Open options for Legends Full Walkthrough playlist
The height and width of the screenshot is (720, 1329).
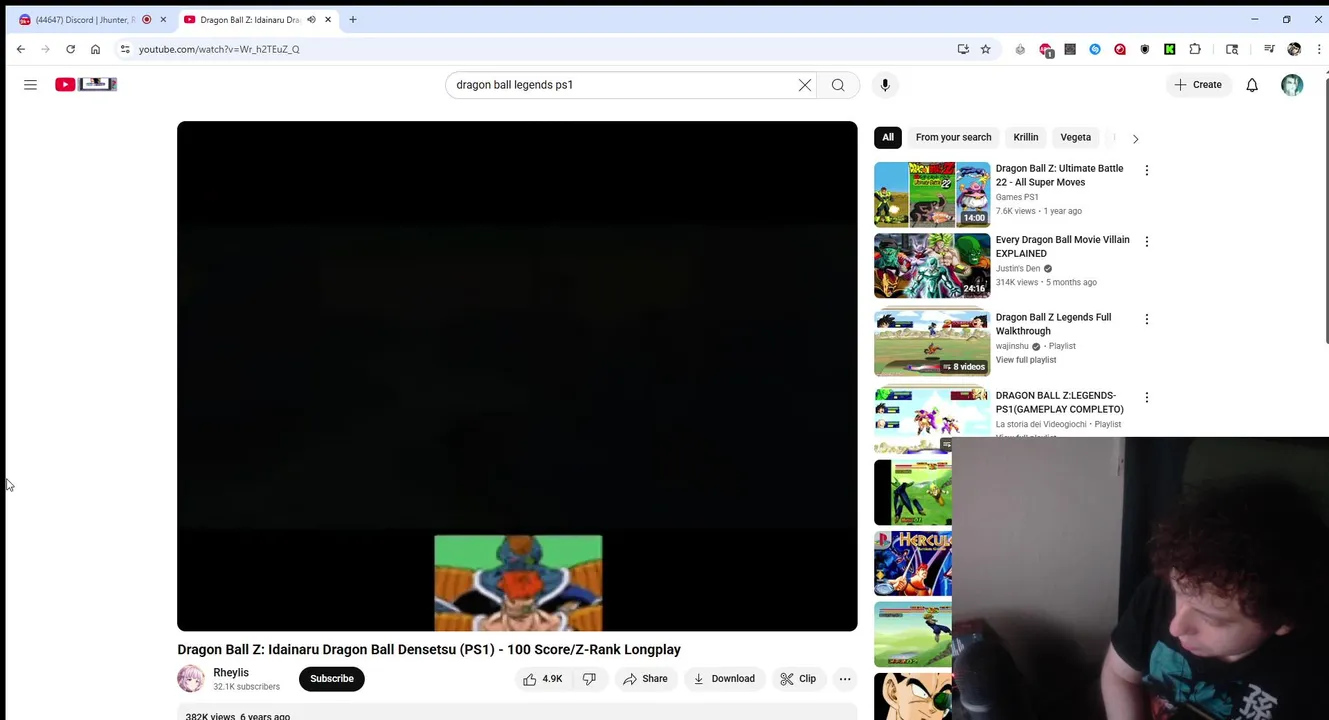[x=1147, y=320]
